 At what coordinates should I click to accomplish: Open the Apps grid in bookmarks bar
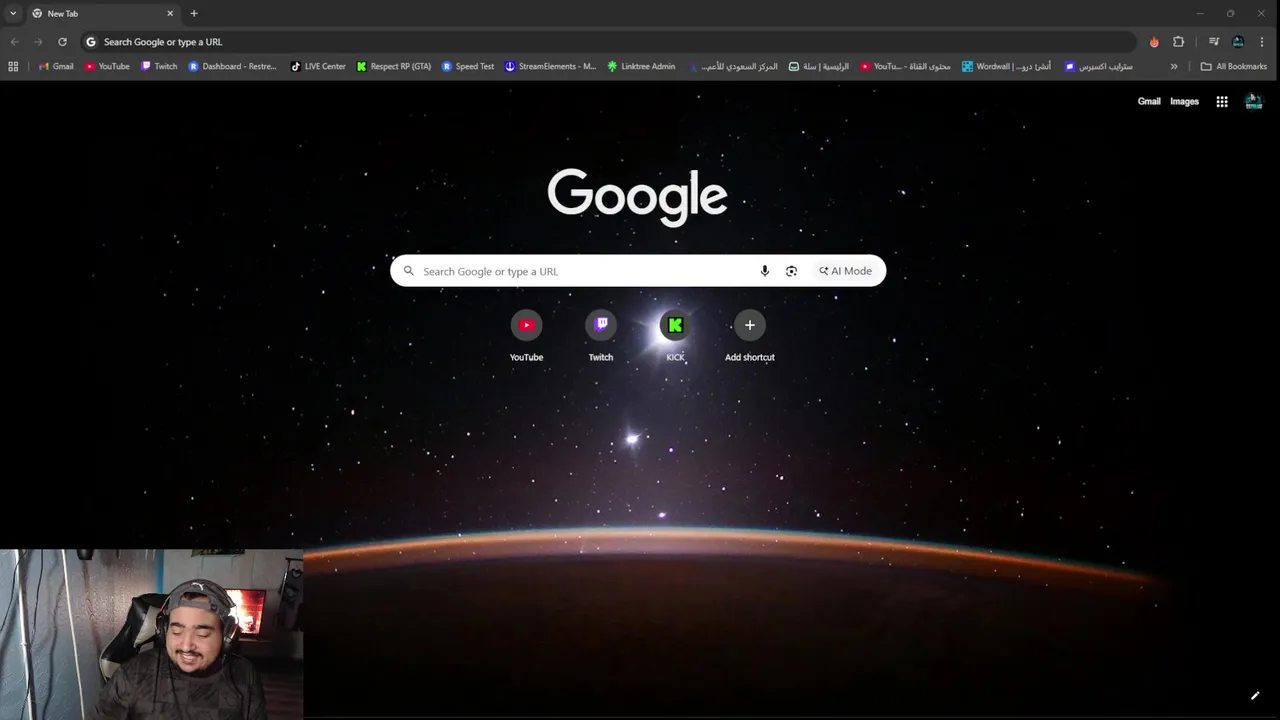[13, 66]
